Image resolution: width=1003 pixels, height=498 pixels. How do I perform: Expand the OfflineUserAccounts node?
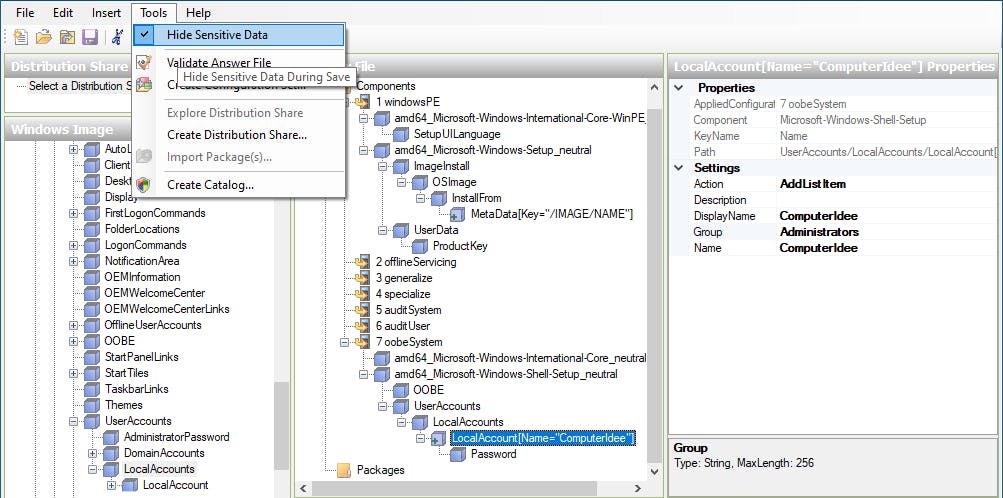pos(74,325)
